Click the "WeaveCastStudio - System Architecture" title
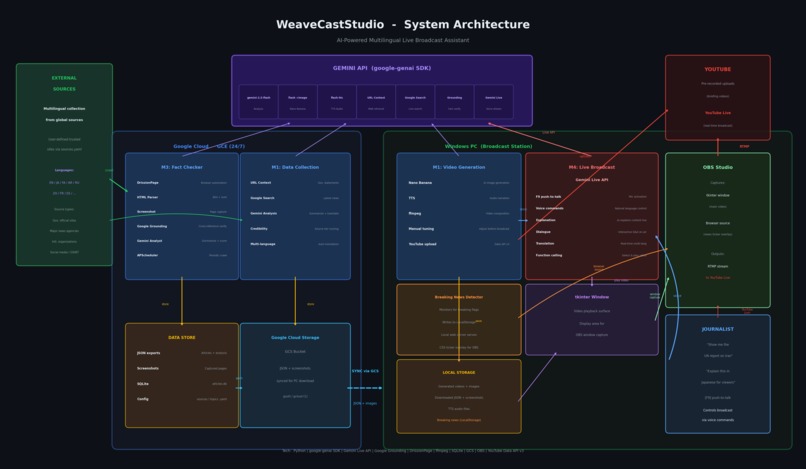This screenshot has width=806, height=469. coord(402,25)
